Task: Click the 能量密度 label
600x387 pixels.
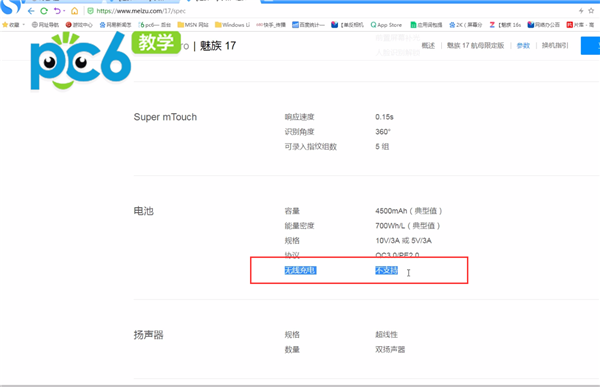Action: click(x=299, y=226)
